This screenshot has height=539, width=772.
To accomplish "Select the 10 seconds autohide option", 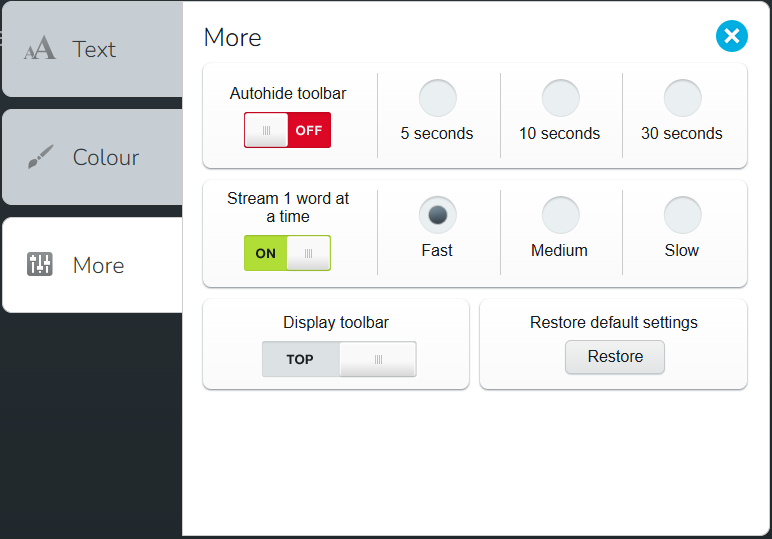I will tap(560, 98).
